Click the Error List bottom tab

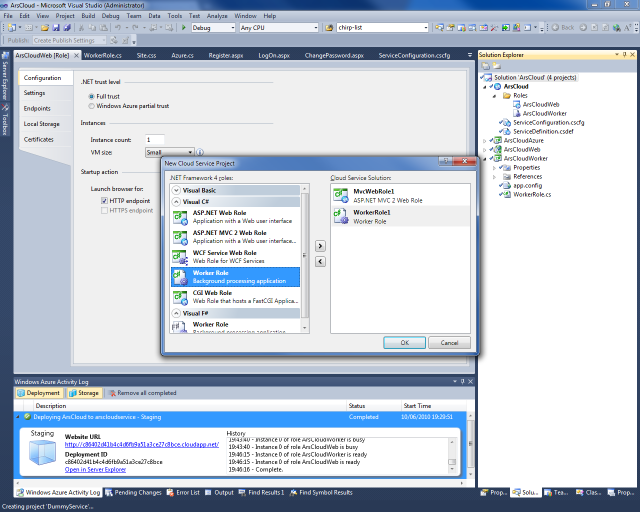coord(183,493)
